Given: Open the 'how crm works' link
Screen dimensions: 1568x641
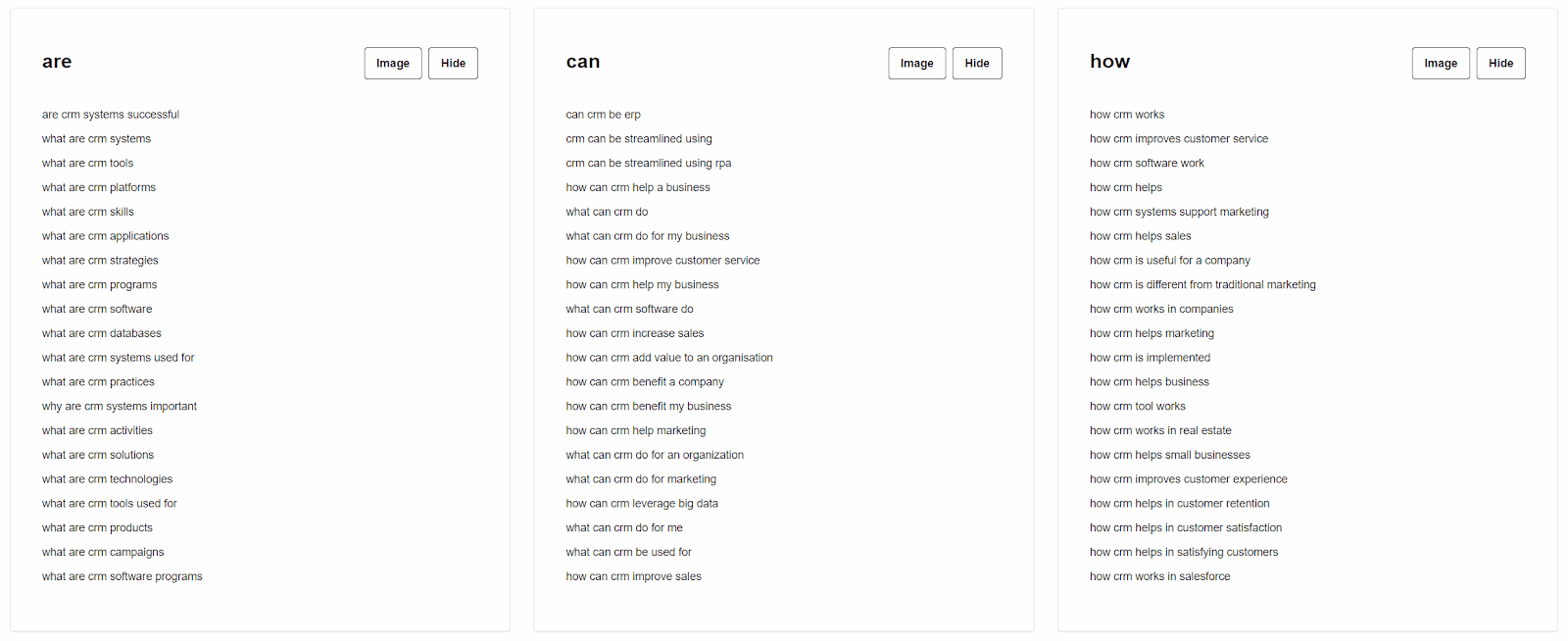Looking at the screenshot, I should (1127, 115).
